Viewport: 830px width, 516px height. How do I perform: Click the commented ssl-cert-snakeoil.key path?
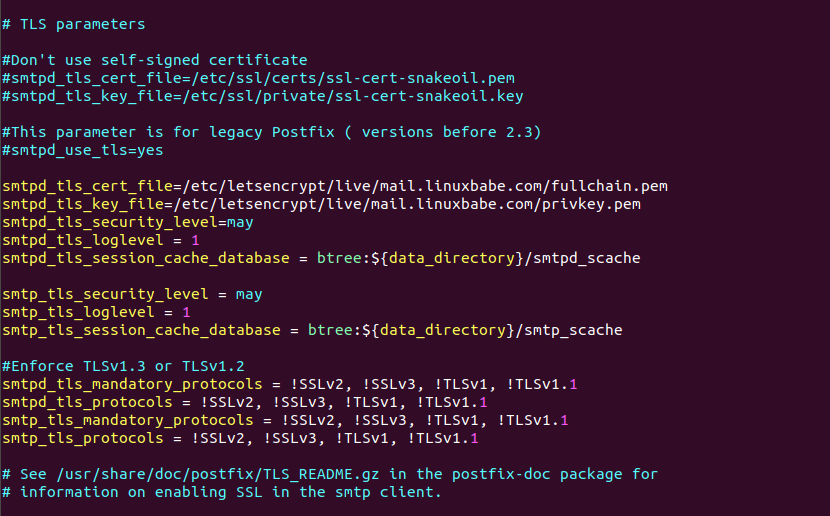(361, 96)
